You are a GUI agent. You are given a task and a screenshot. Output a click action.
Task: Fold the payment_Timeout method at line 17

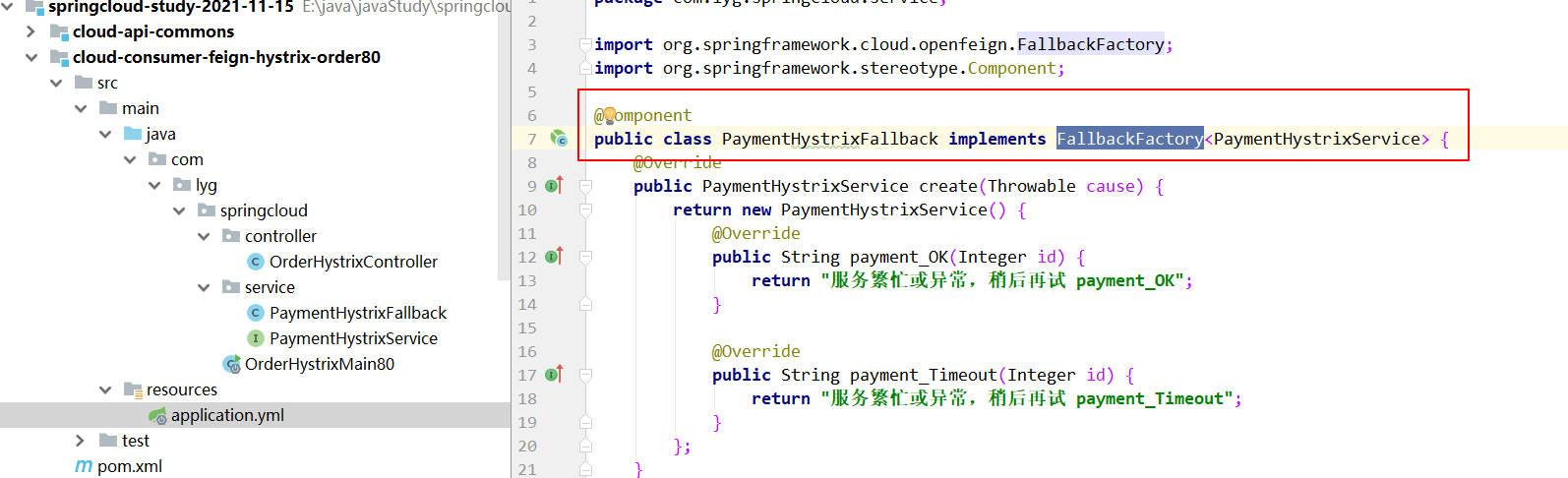585,375
